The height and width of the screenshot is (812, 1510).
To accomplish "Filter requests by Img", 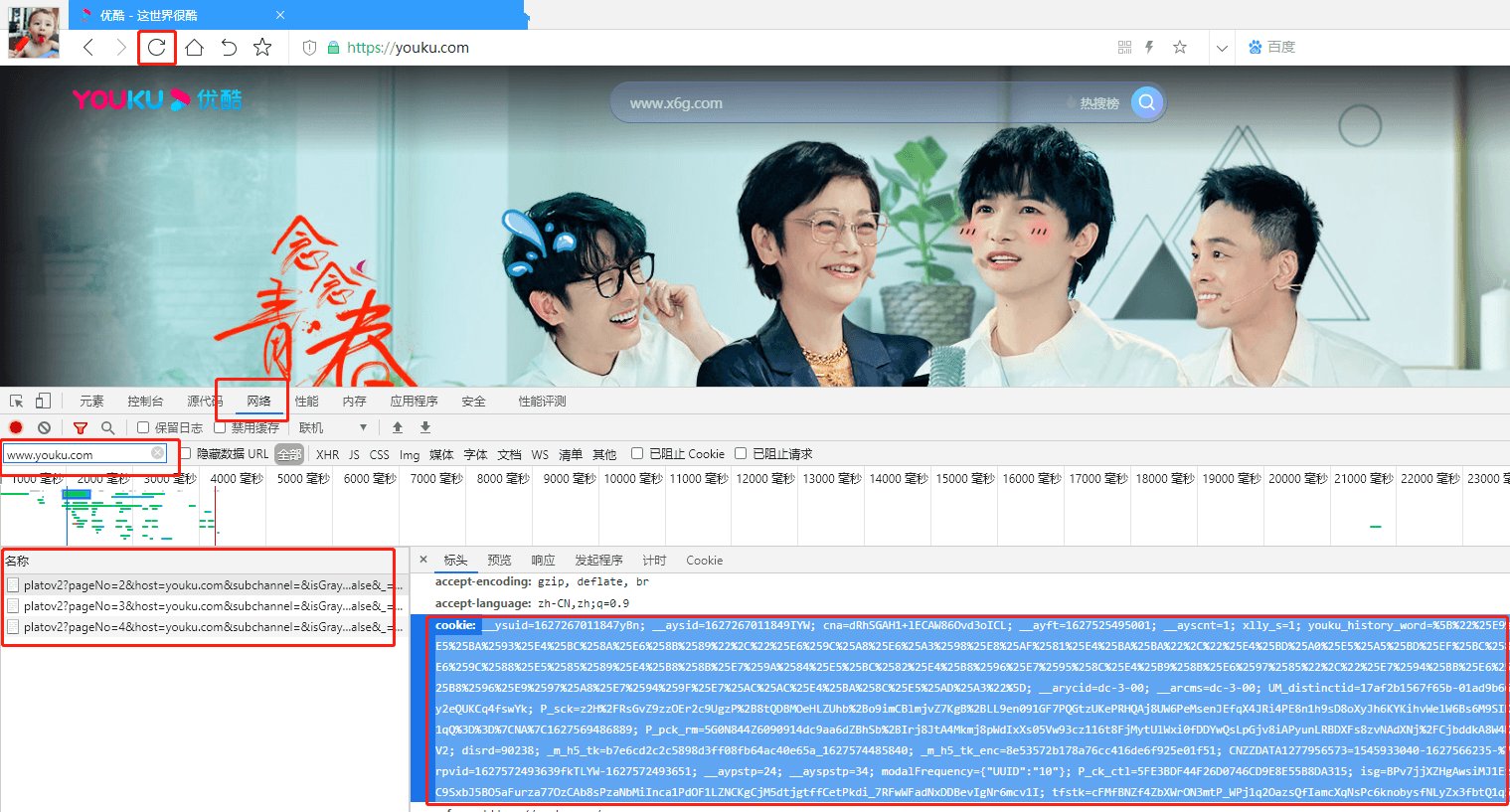I will [410, 454].
